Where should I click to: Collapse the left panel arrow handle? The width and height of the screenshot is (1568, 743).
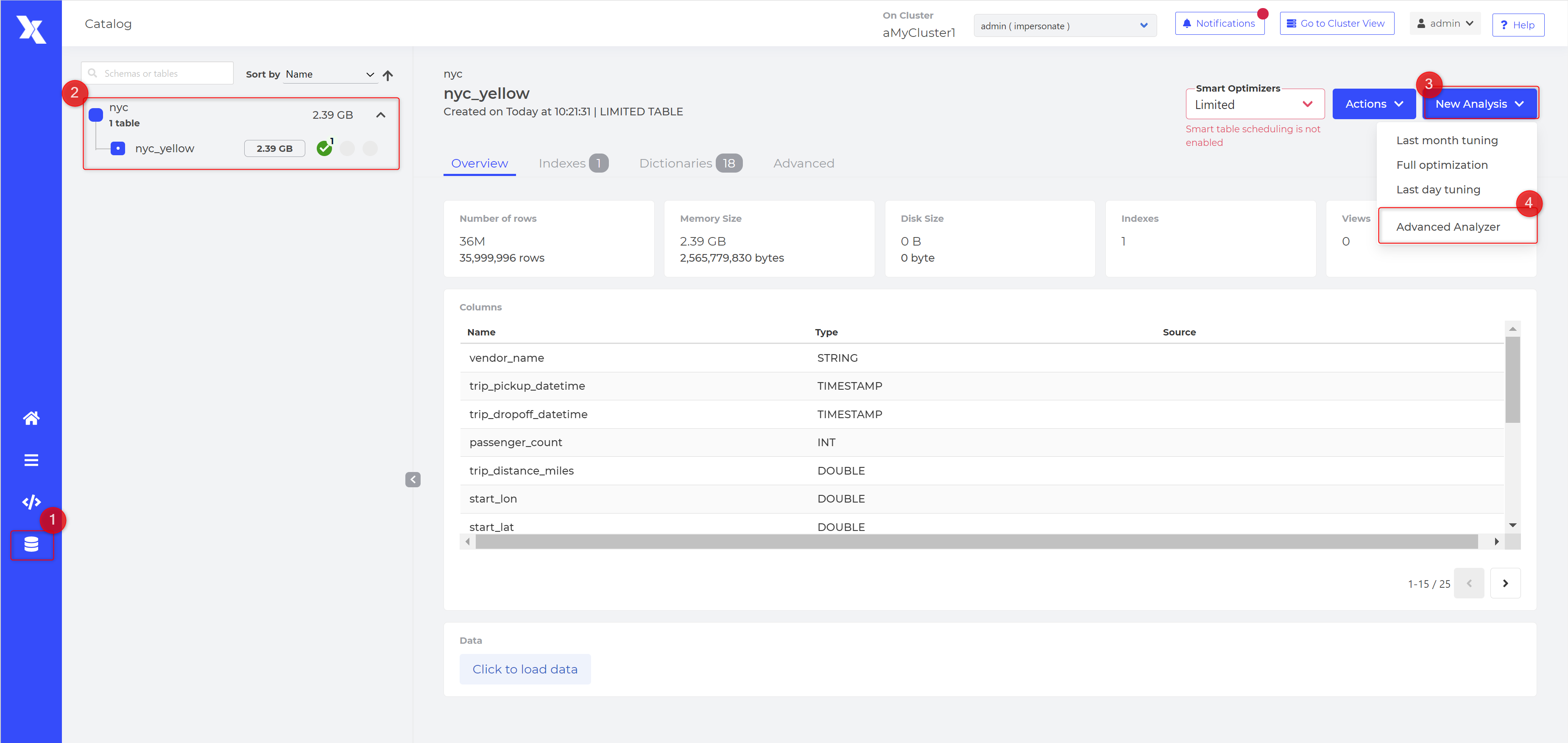tap(413, 480)
